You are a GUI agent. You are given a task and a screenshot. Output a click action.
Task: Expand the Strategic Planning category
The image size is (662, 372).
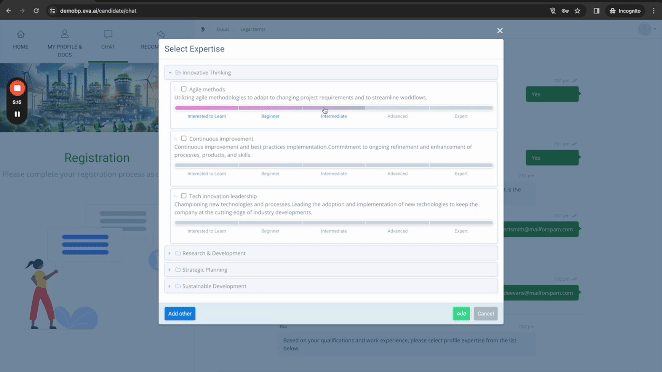click(x=331, y=270)
